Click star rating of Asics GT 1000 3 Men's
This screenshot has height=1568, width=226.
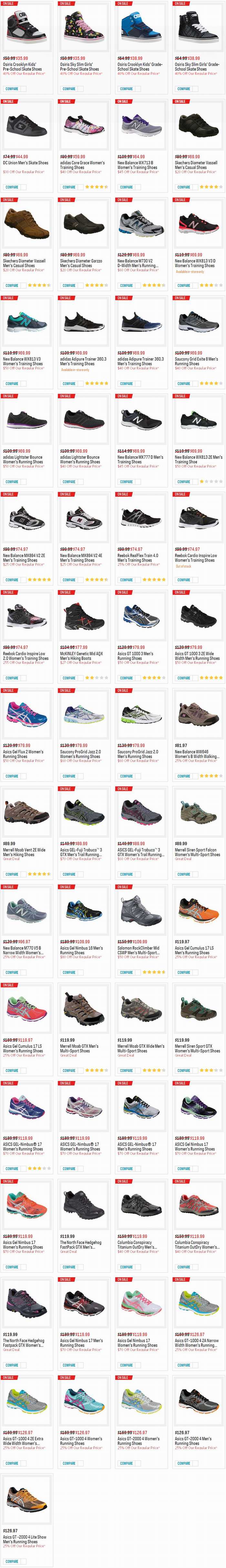(x=153, y=677)
